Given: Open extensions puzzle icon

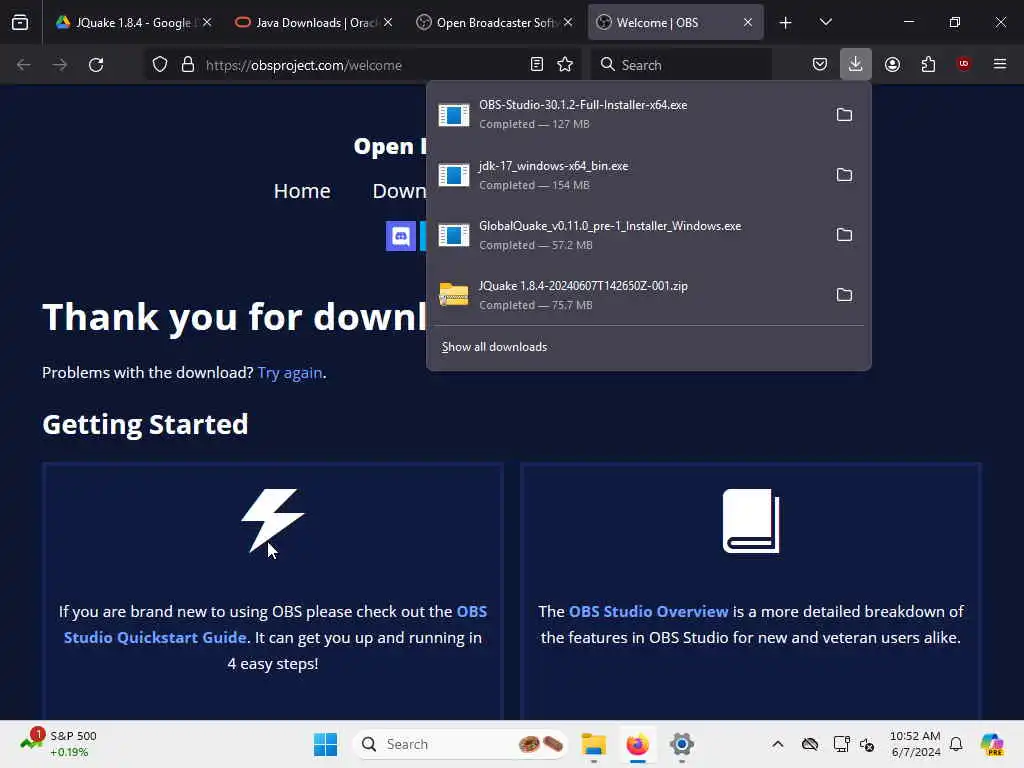Looking at the screenshot, I should tap(928, 64).
